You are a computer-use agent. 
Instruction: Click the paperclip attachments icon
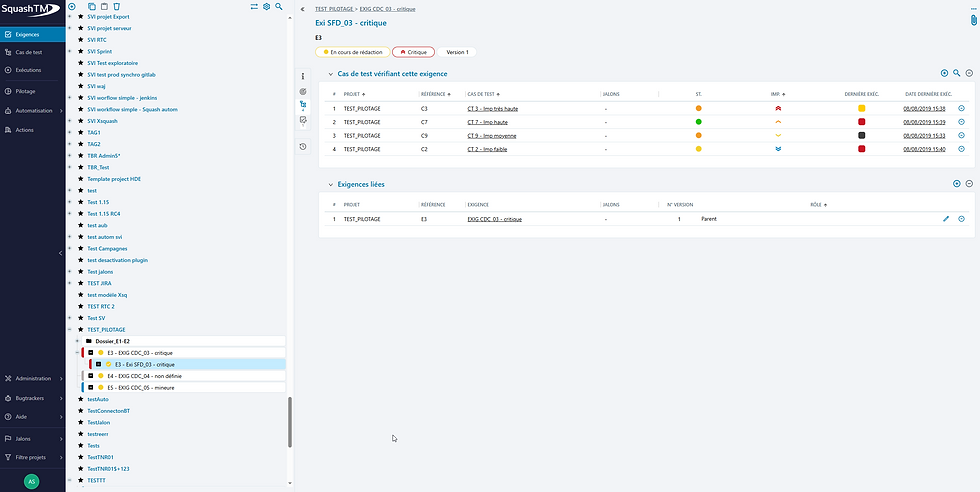(x=973, y=20)
